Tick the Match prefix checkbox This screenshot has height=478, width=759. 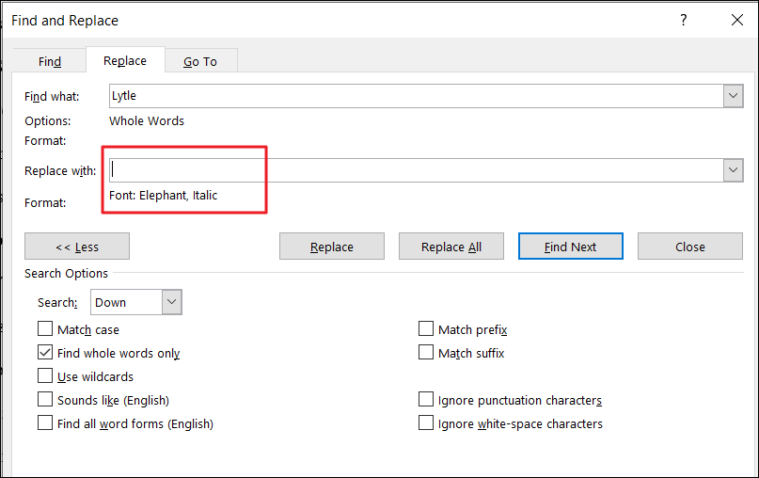point(426,329)
